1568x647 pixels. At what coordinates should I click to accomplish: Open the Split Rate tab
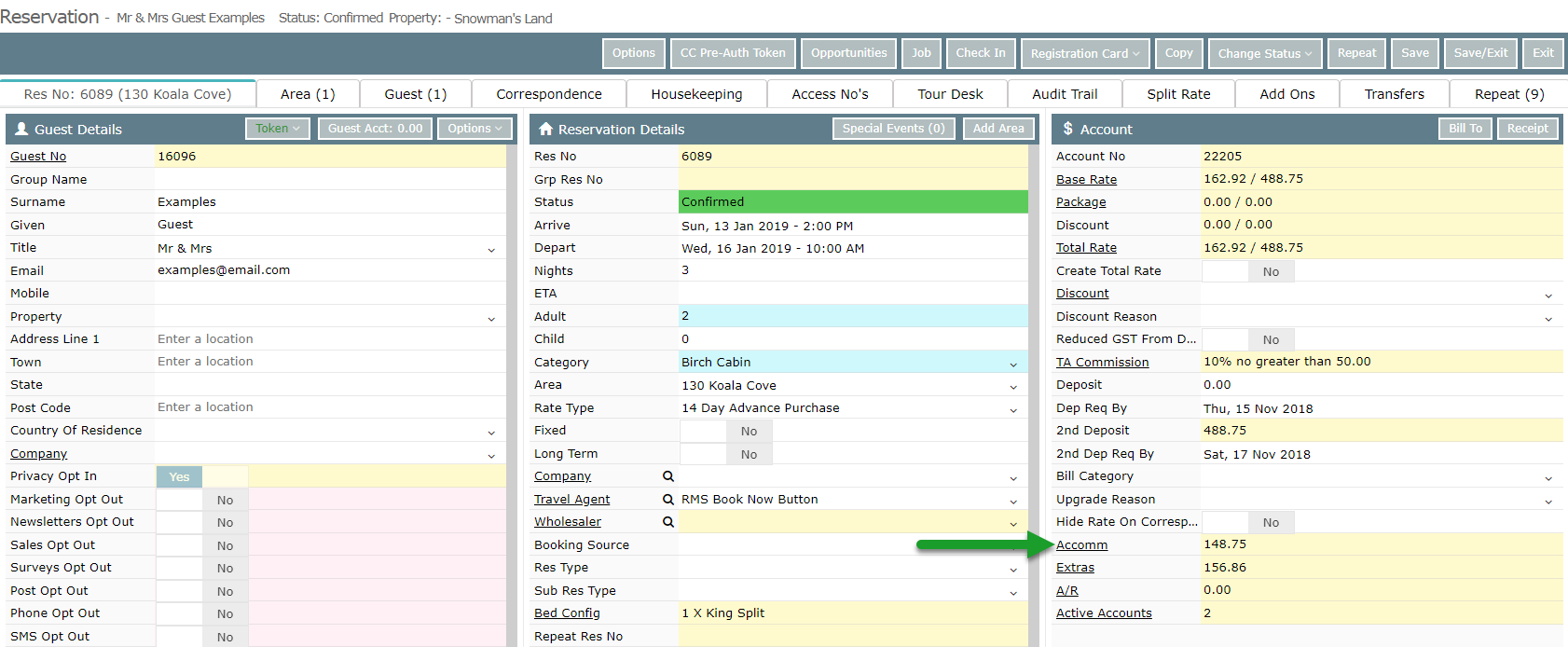point(1178,94)
